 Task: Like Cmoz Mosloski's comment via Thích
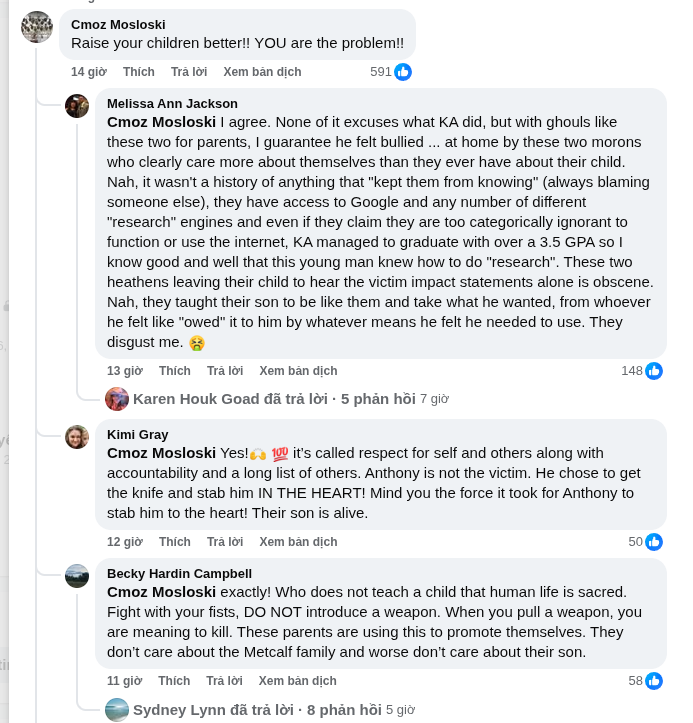[x=139, y=72]
